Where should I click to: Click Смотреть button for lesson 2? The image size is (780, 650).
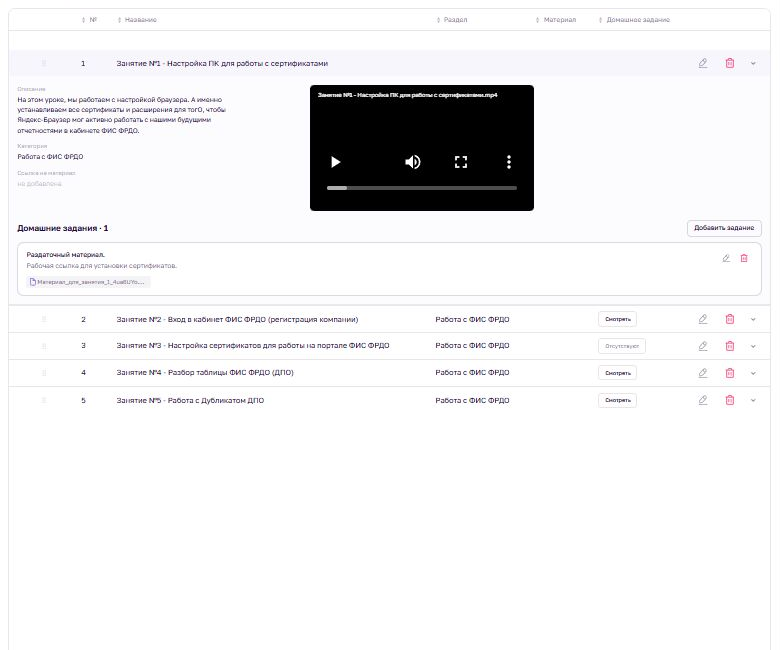pyautogui.click(x=617, y=319)
